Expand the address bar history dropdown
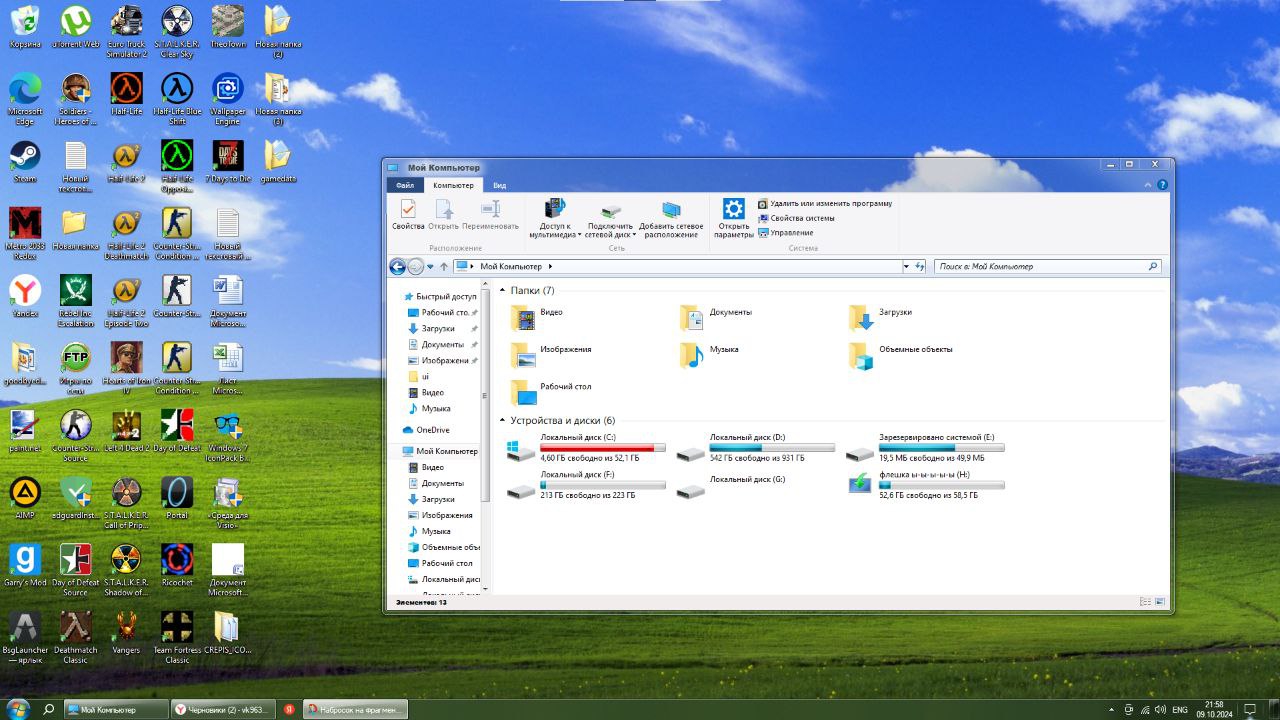This screenshot has width=1280, height=720. [906, 267]
